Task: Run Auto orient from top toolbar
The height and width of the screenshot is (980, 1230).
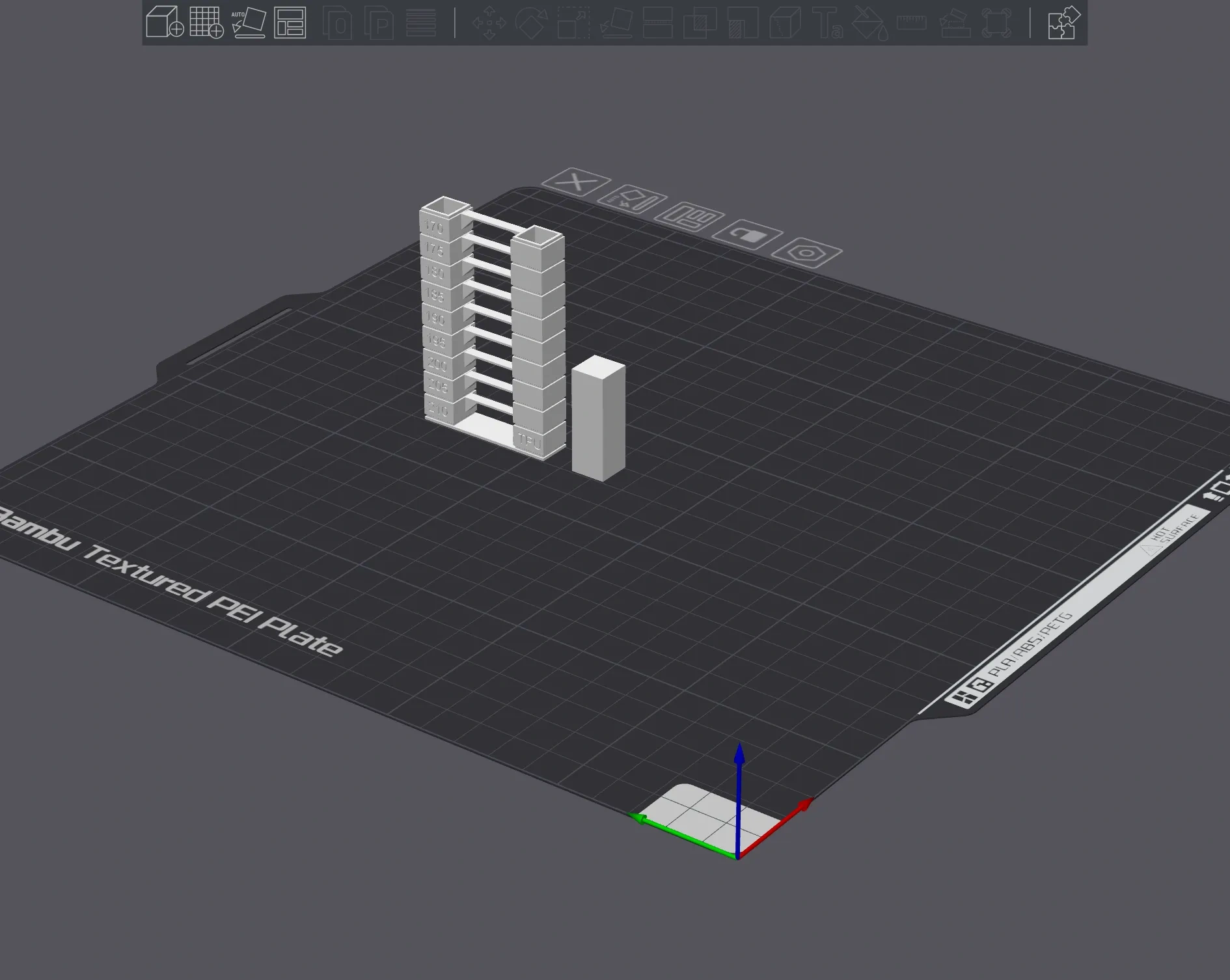Action: click(x=249, y=22)
